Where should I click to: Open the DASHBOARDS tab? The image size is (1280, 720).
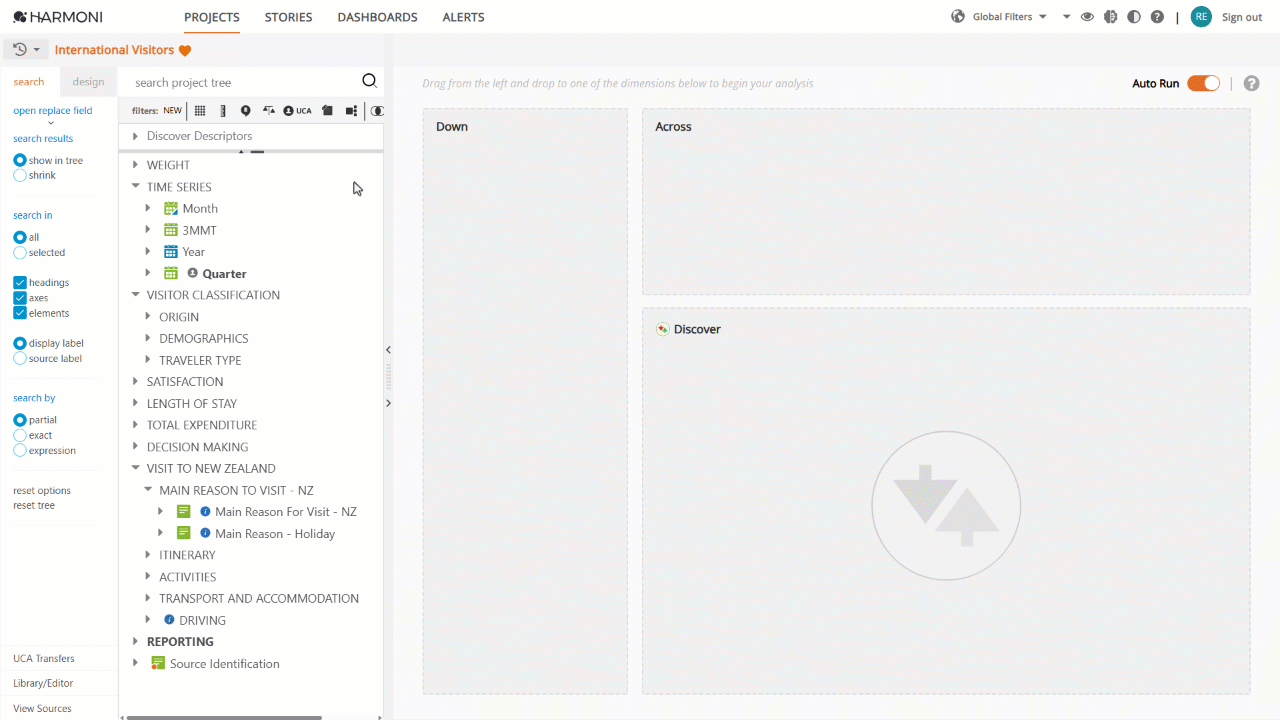(377, 17)
